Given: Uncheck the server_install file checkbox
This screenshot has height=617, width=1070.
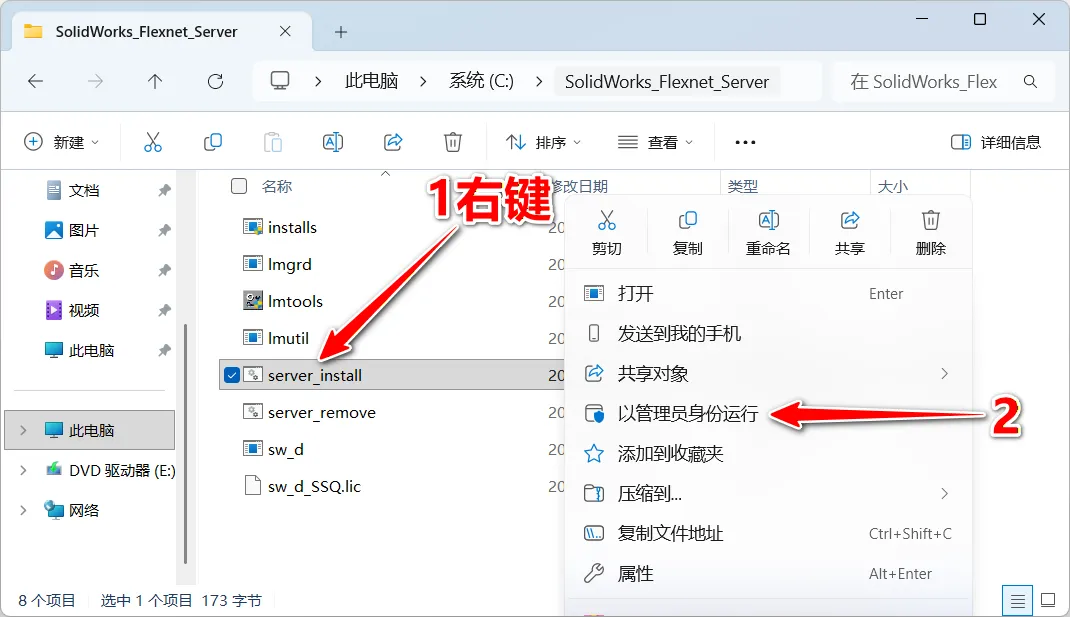Looking at the screenshot, I should coord(232,375).
